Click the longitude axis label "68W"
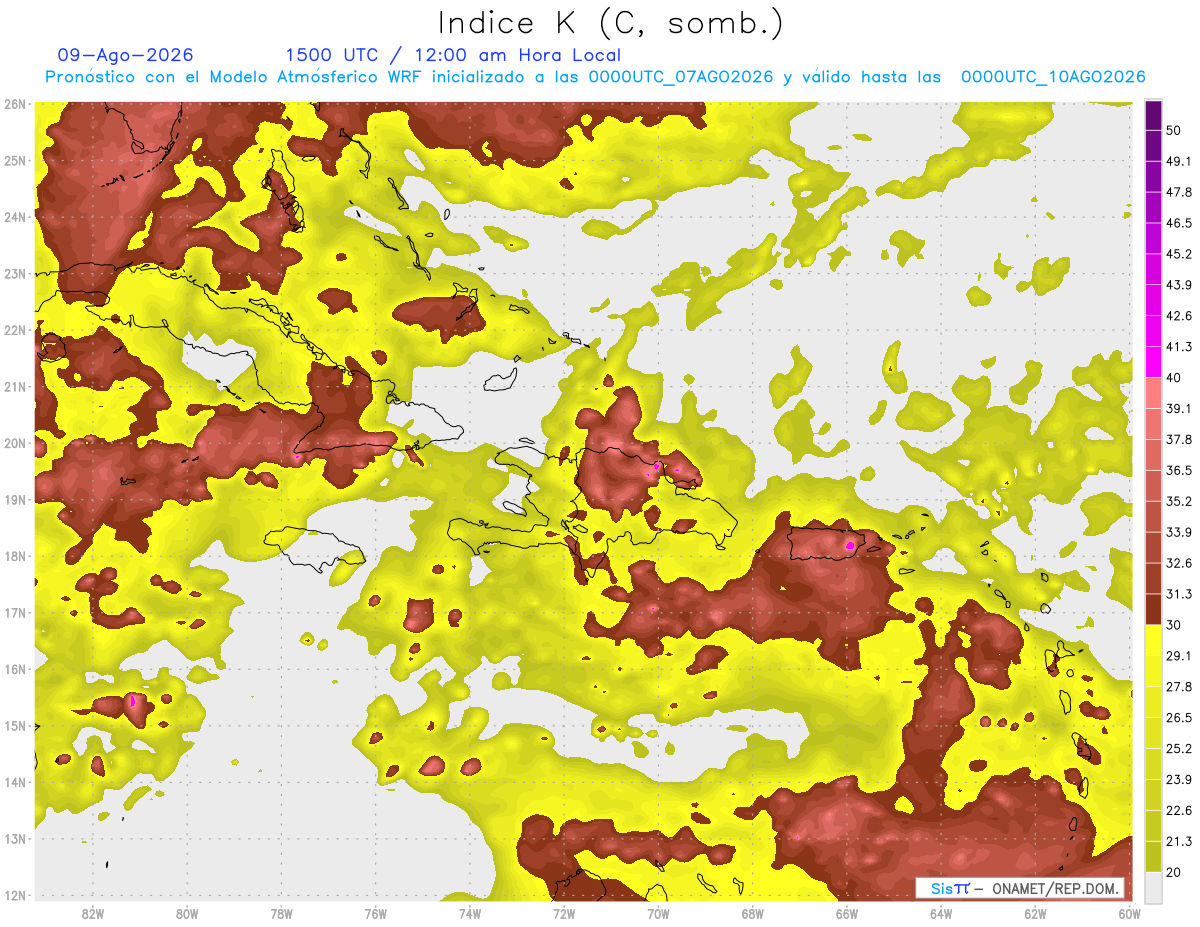Image resolution: width=1200 pixels, height=927 pixels. [x=752, y=914]
